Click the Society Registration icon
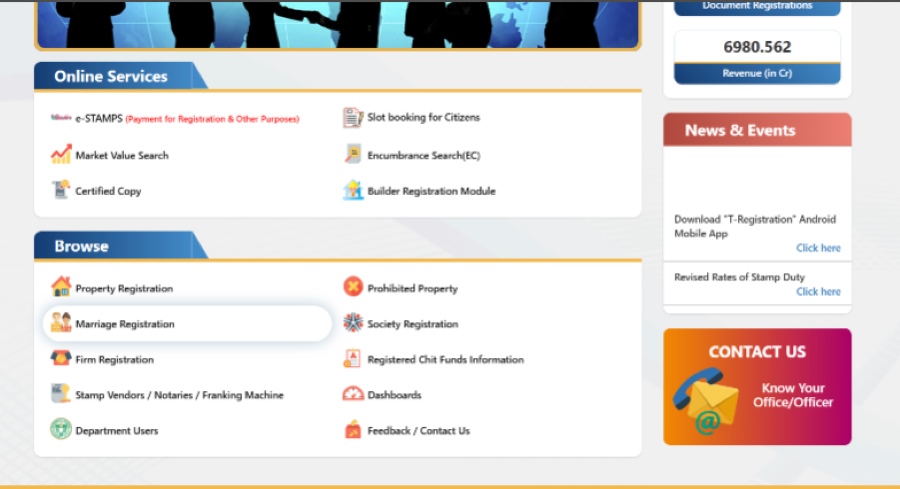The width and height of the screenshot is (900, 489). click(353, 323)
